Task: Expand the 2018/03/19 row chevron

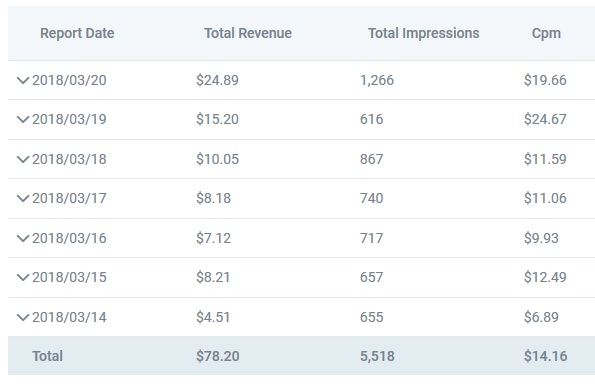Action: tap(23, 120)
